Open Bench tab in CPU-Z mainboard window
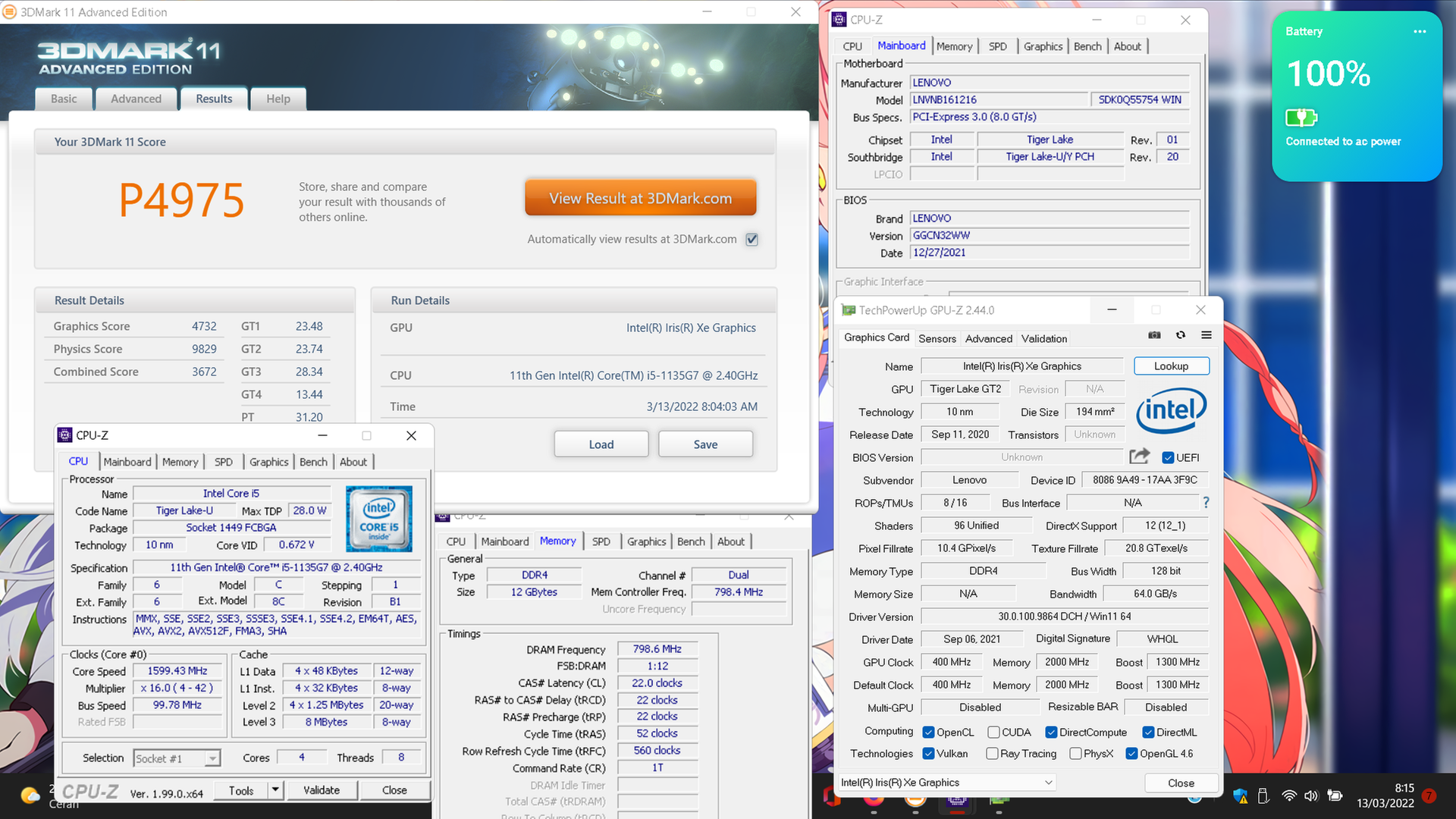Viewport: 1456px width, 819px height. tap(1087, 46)
